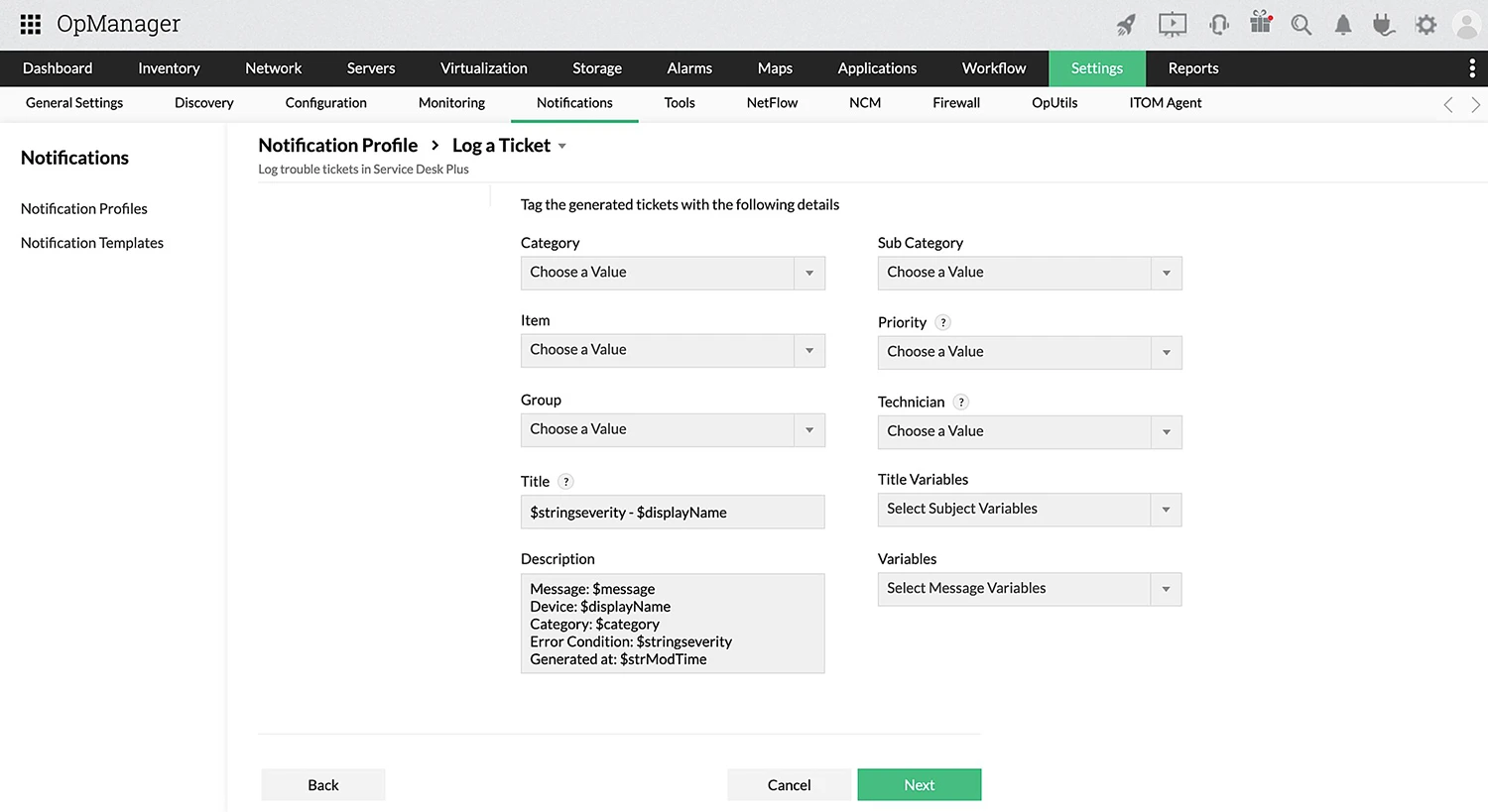
Task: Open the settings gear icon
Action: point(1426,24)
